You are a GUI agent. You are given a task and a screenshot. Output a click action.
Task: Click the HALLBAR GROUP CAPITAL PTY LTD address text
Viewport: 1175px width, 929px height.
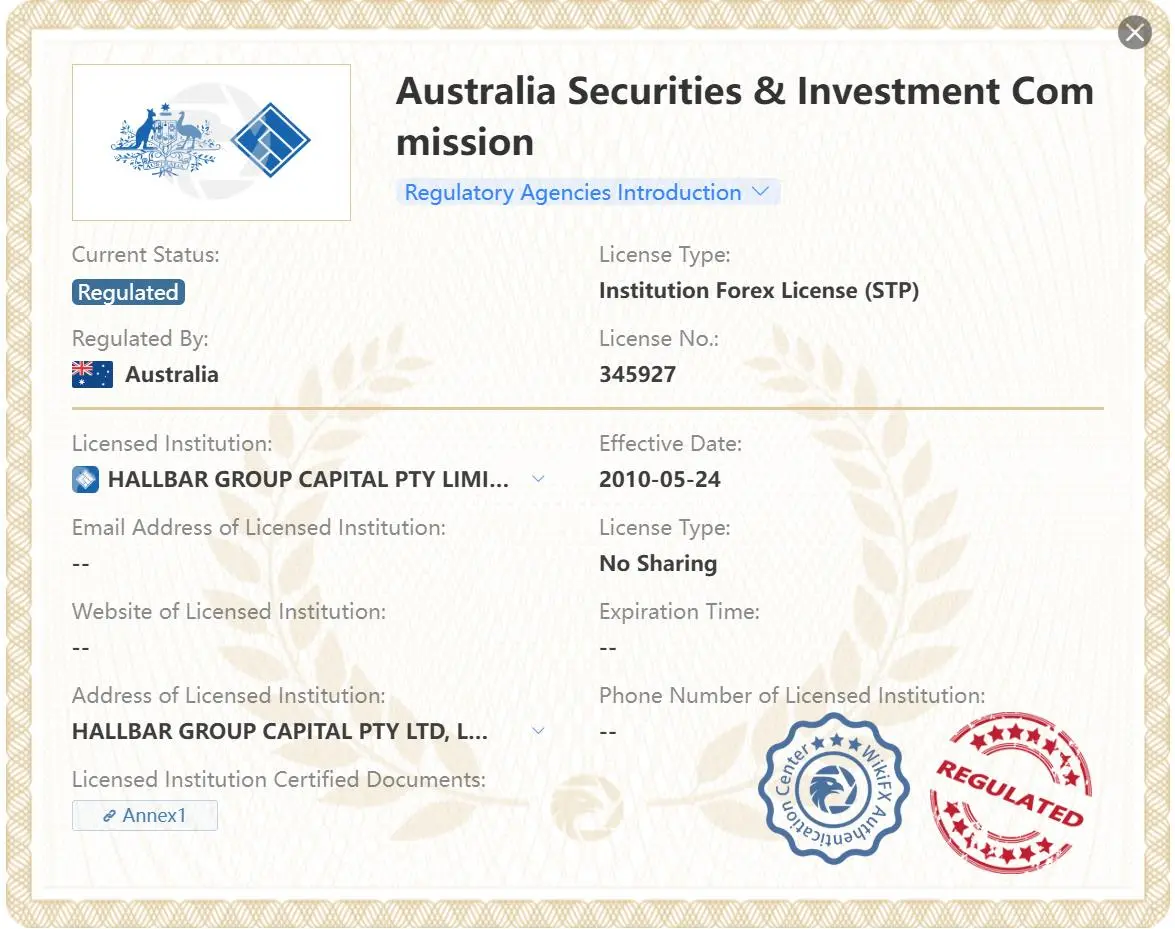pyautogui.click(x=280, y=731)
